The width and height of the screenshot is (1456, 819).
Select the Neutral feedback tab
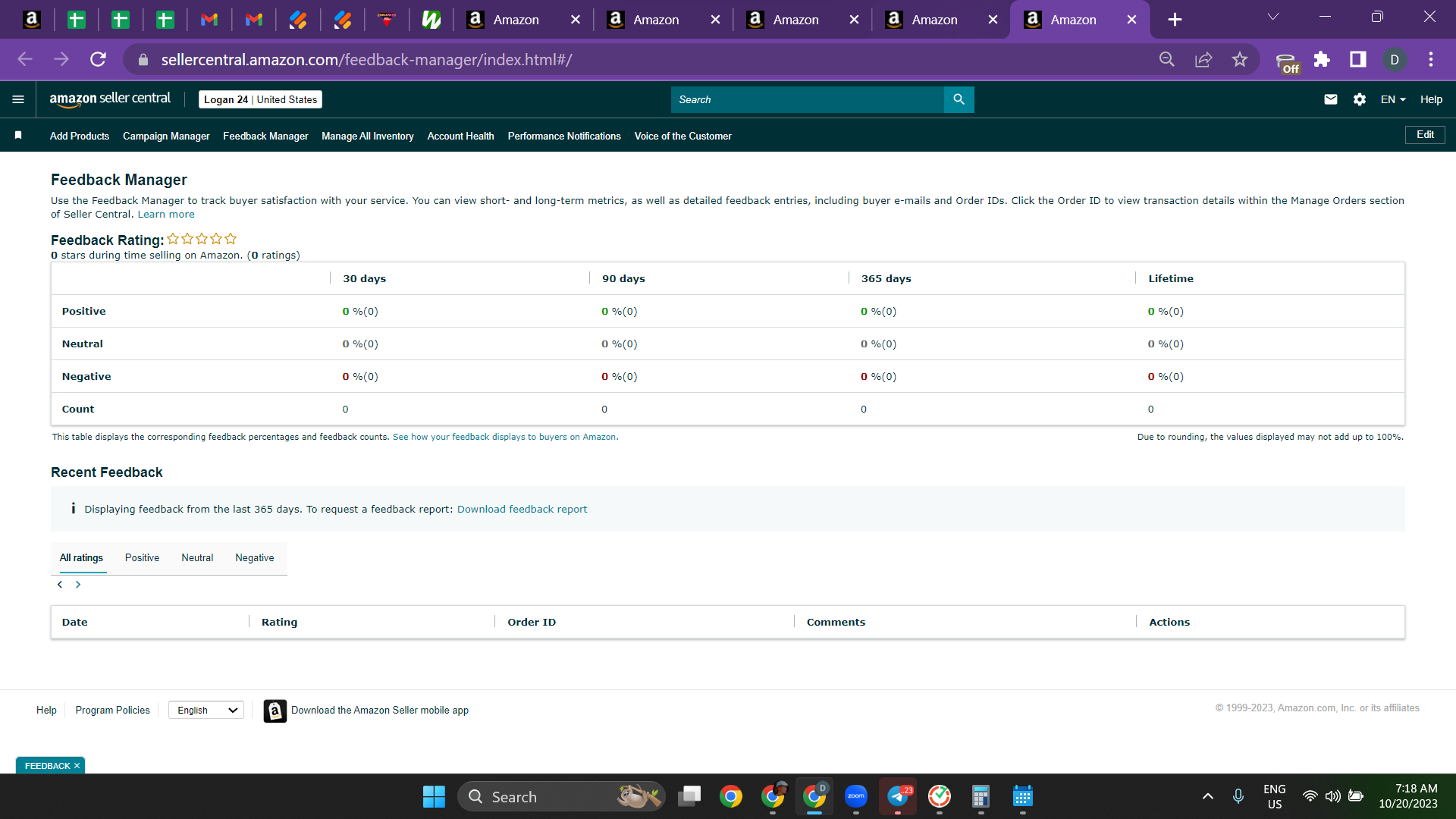click(x=197, y=558)
